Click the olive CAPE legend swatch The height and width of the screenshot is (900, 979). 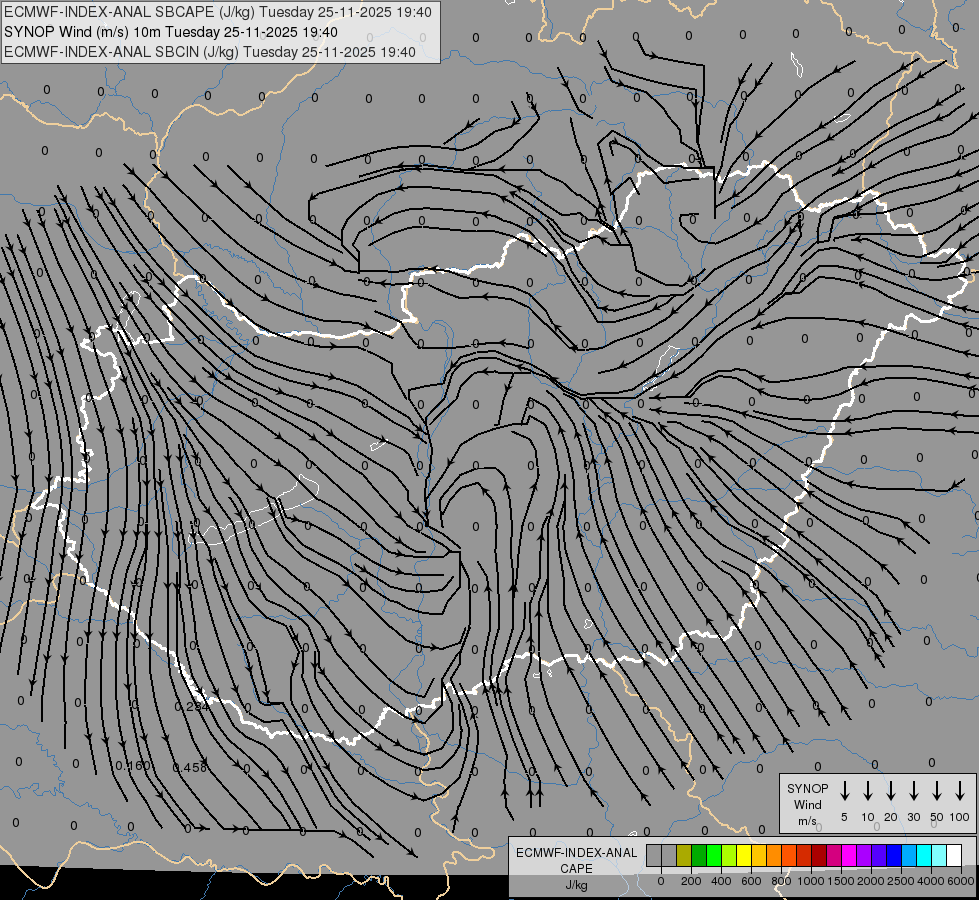[684, 855]
